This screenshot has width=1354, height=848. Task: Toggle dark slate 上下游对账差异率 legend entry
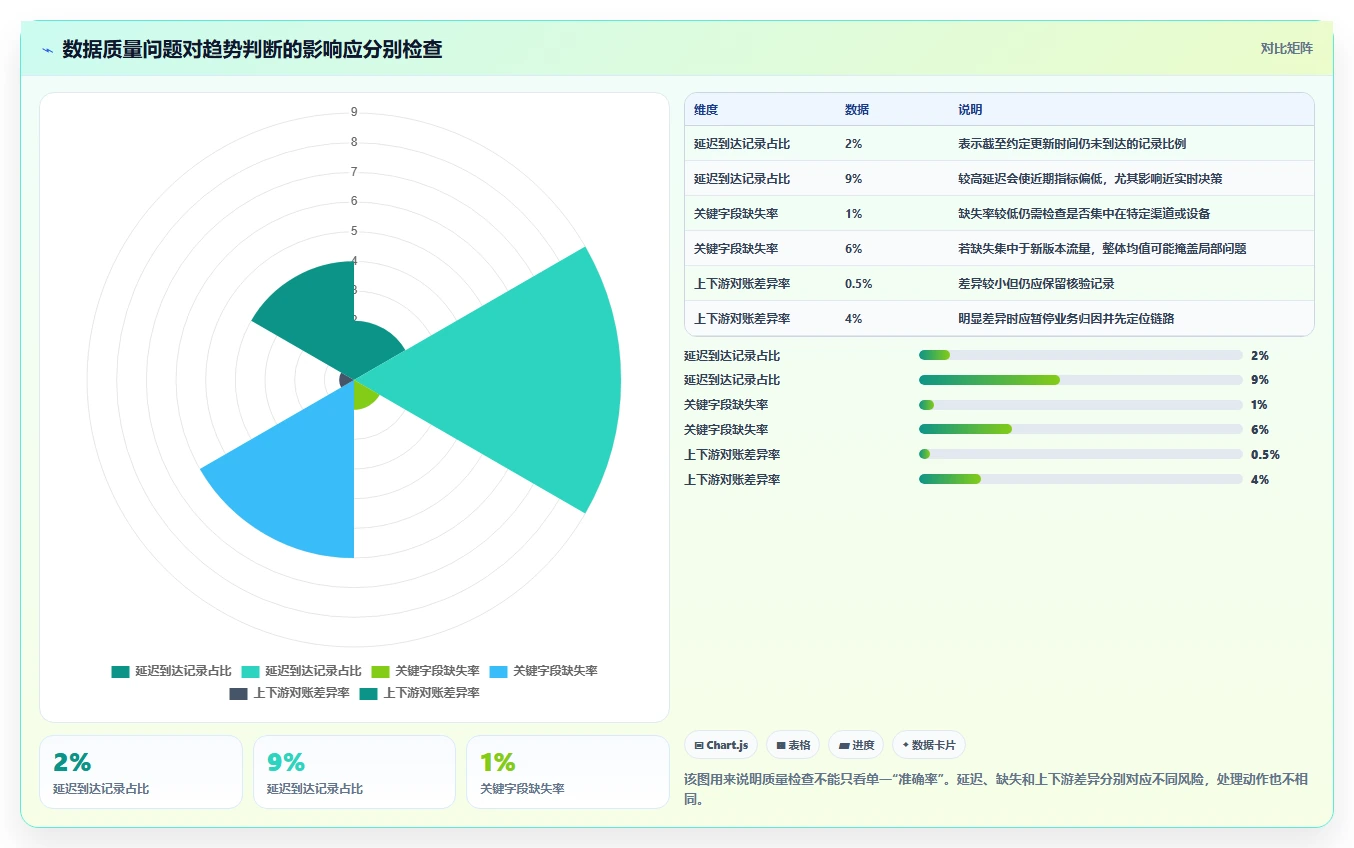coord(289,693)
